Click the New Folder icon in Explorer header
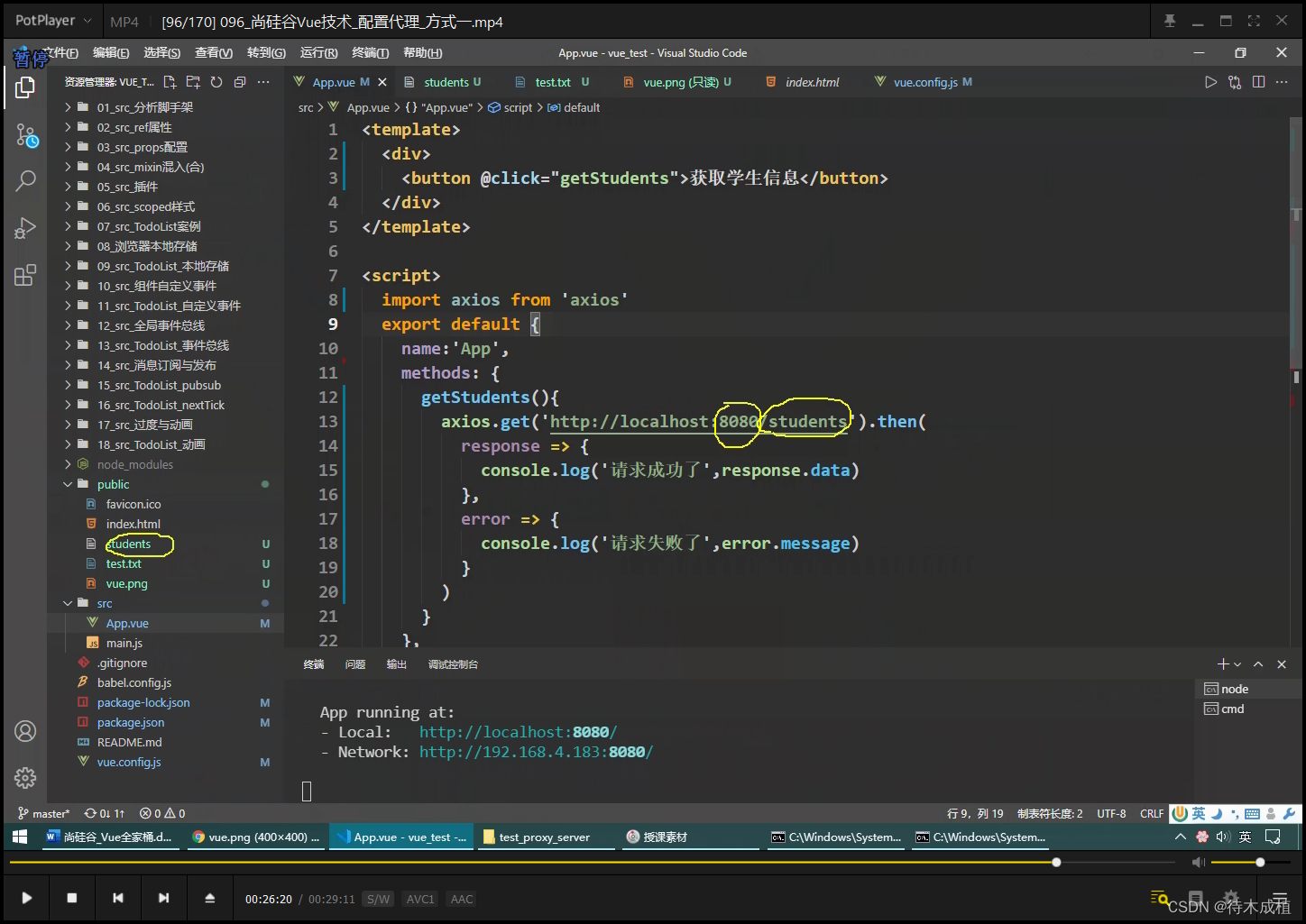The width and height of the screenshot is (1306, 924). pyautogui.click(x=193, y=82)
